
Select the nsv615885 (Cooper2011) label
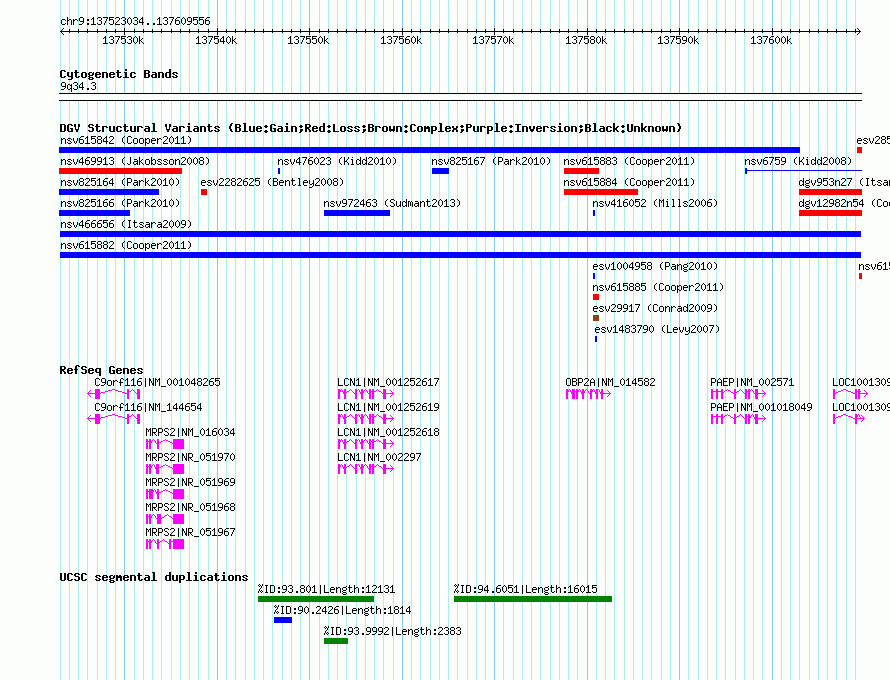[658, 287]
